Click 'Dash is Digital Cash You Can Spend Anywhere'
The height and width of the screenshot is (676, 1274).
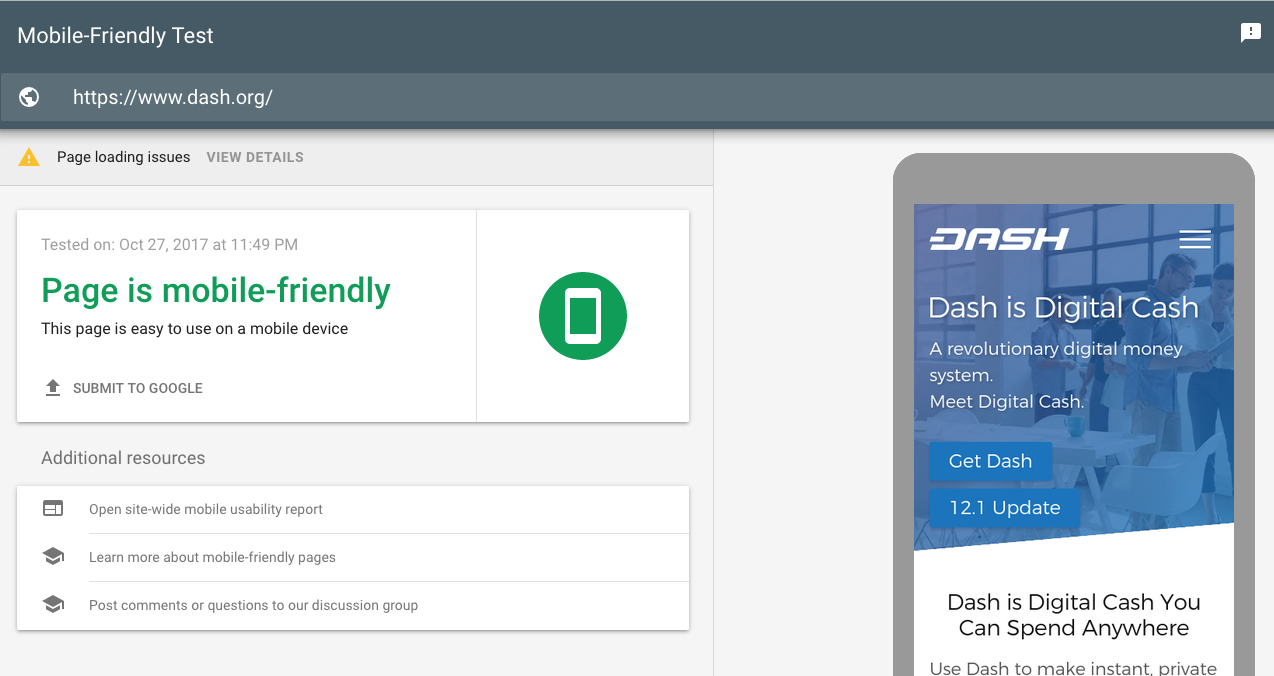1074,615
